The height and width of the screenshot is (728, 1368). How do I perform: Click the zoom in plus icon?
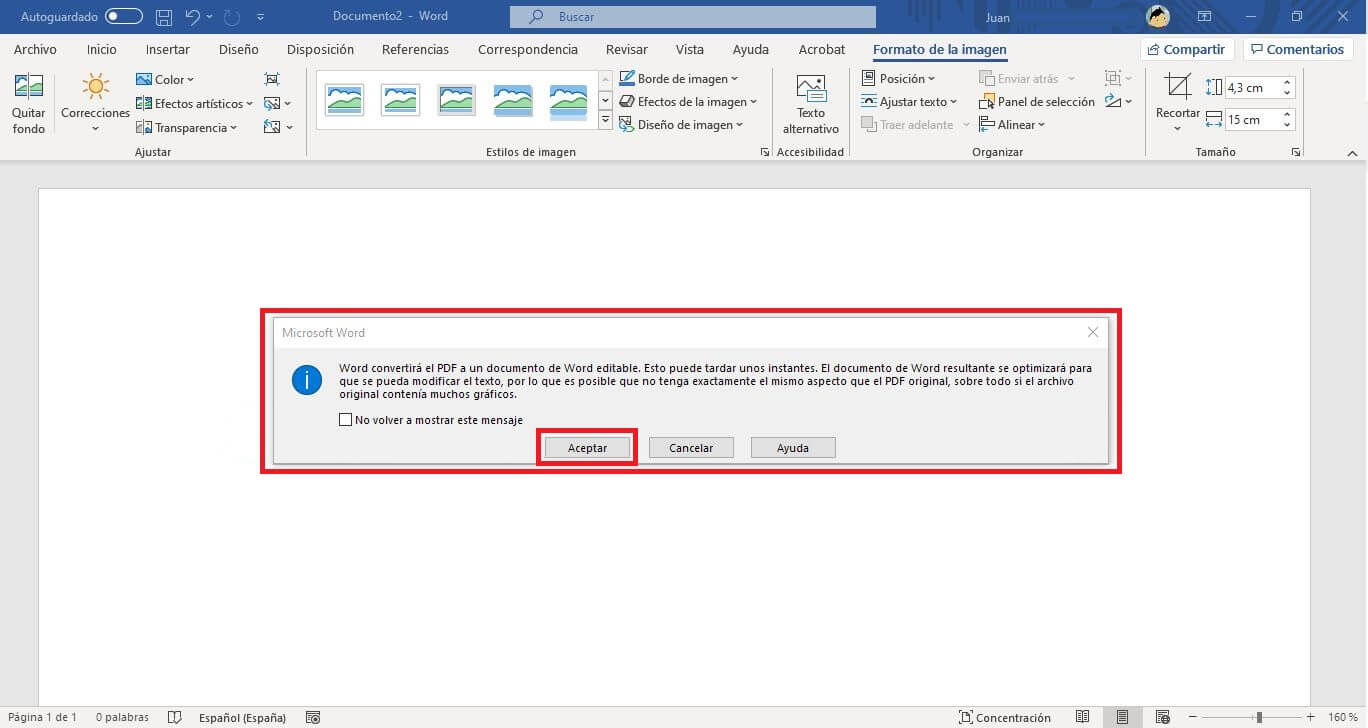tap(1310, 717)
